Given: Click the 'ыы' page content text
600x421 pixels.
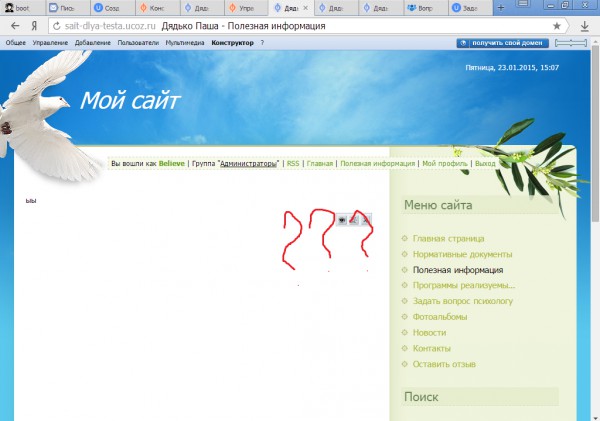Looking at the screenshot, I should tap(31, 201).
